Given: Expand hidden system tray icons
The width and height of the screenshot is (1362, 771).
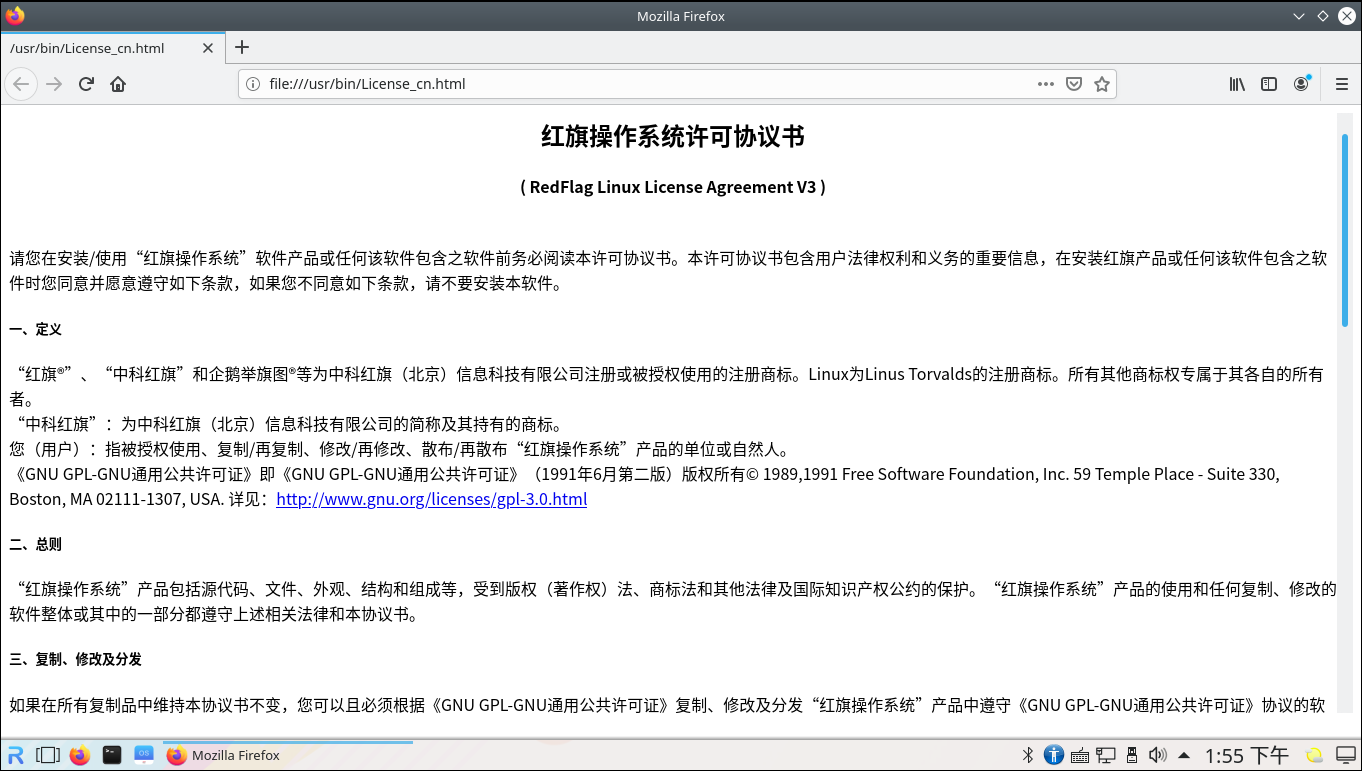Looking at the screenshot, I should point(1184,755).
